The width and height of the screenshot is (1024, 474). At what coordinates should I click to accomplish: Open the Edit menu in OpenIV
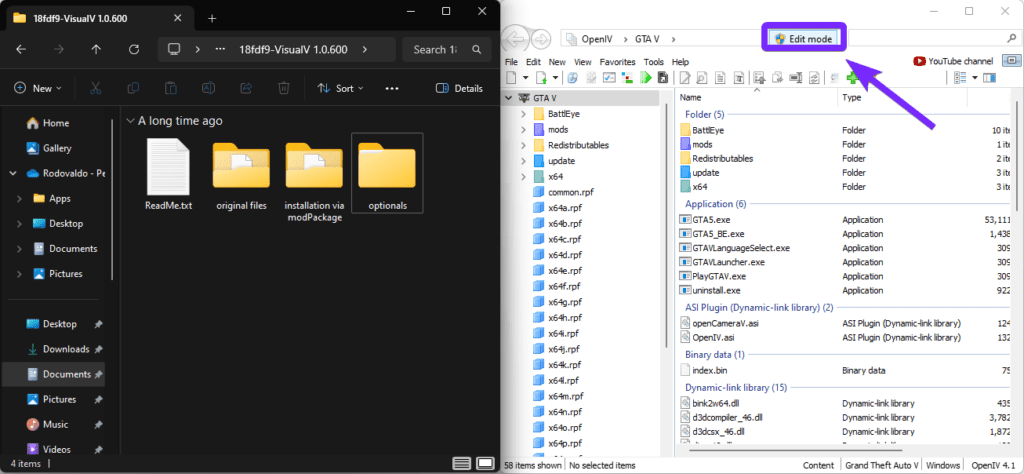[x=534, y=62]
